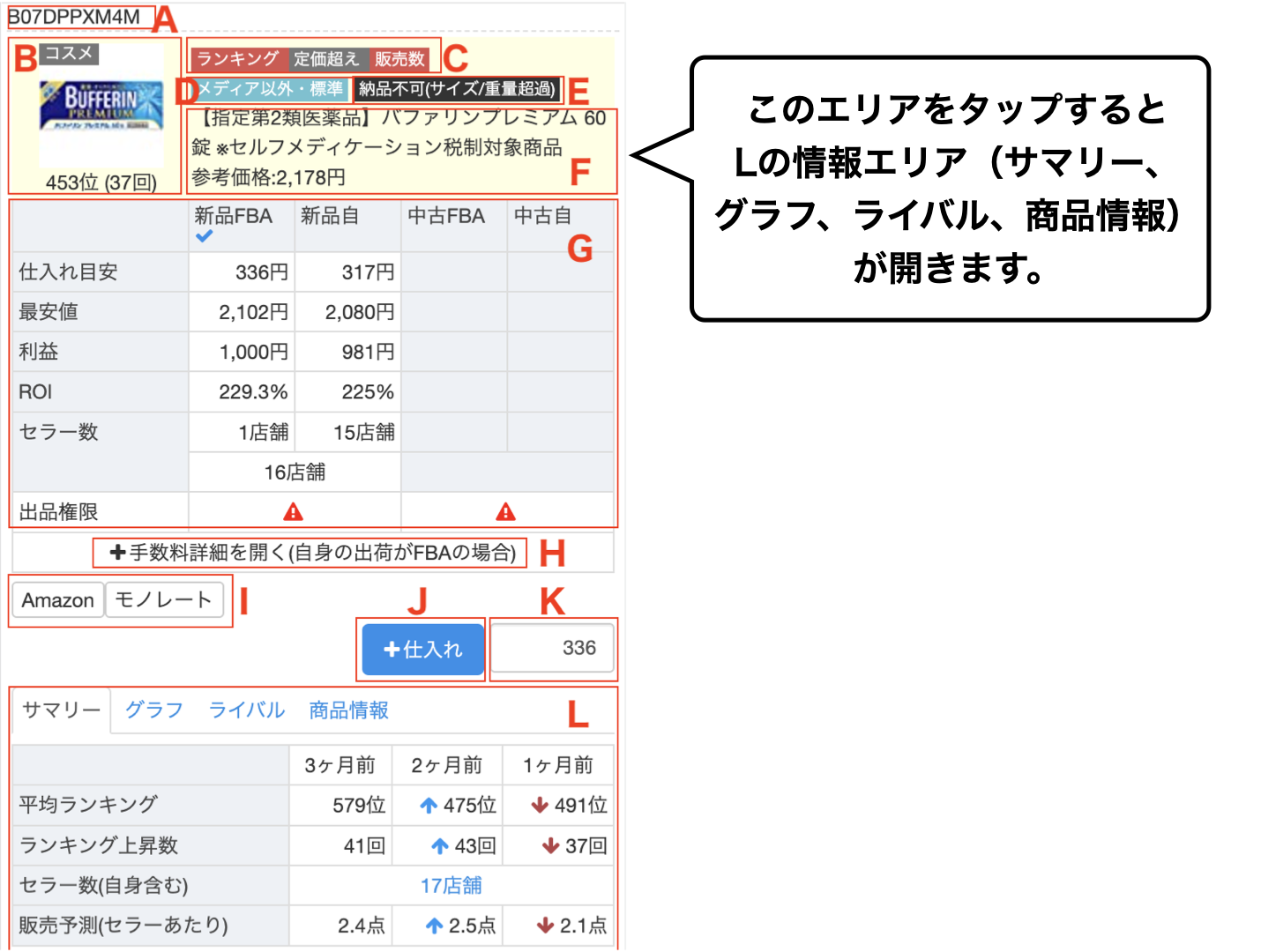Viewport: 1261px width, 952px height.
Task: Click the メディア以外・標準 label
Action: point(269,89)
